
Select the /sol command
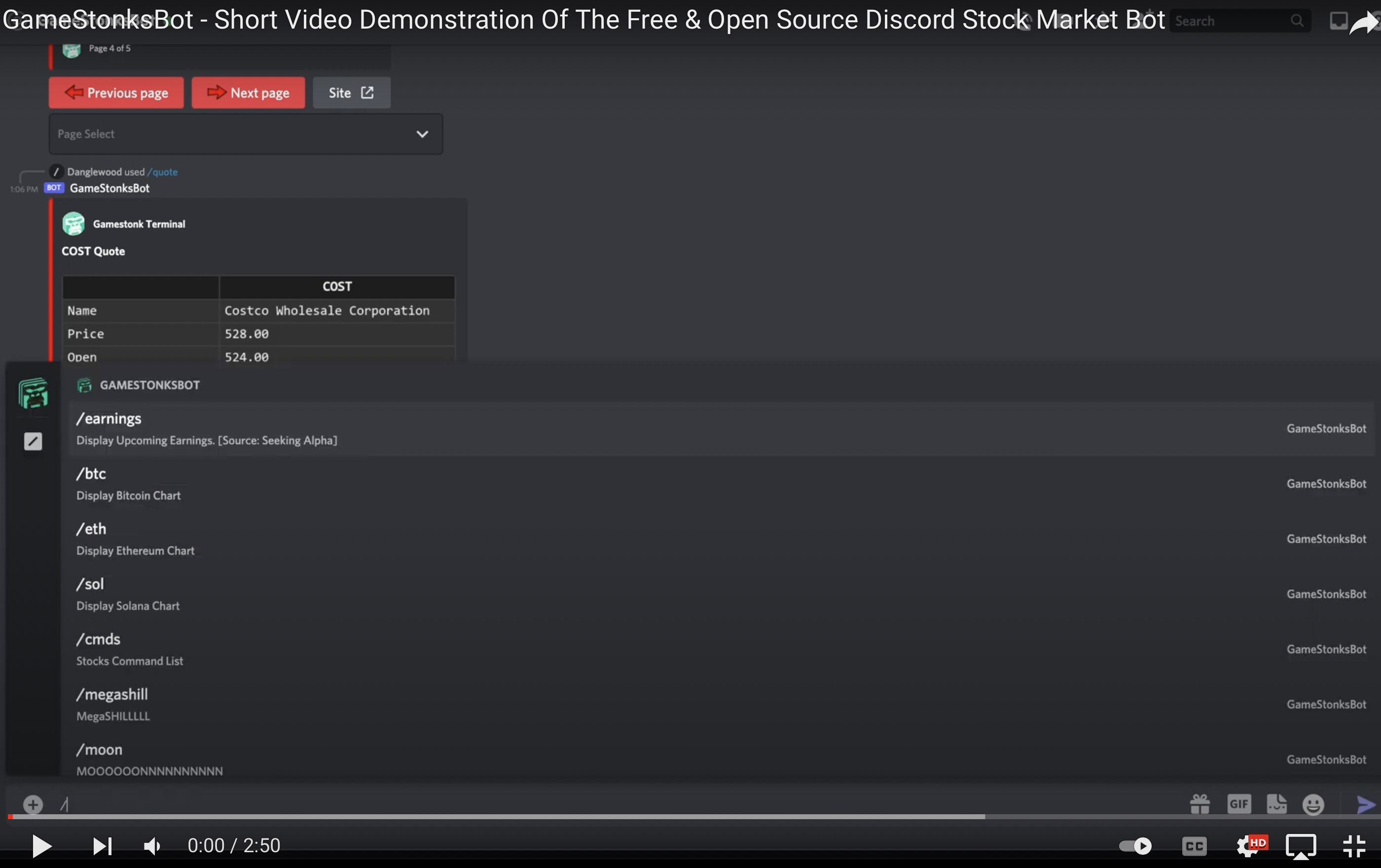(x=721, y=594)
